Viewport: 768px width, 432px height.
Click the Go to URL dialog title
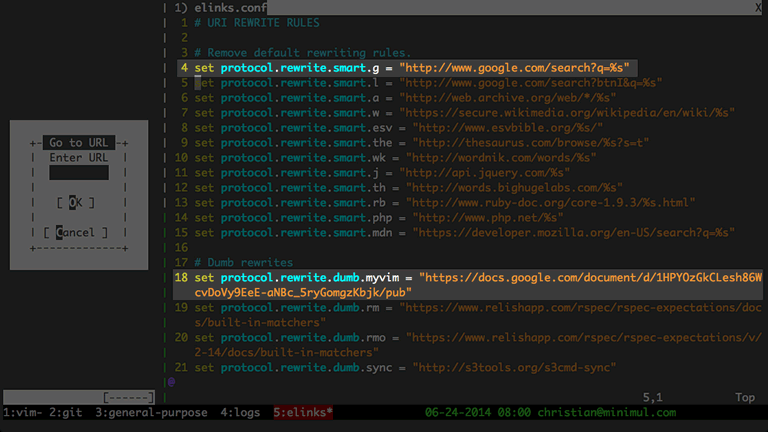click(79, 143)
